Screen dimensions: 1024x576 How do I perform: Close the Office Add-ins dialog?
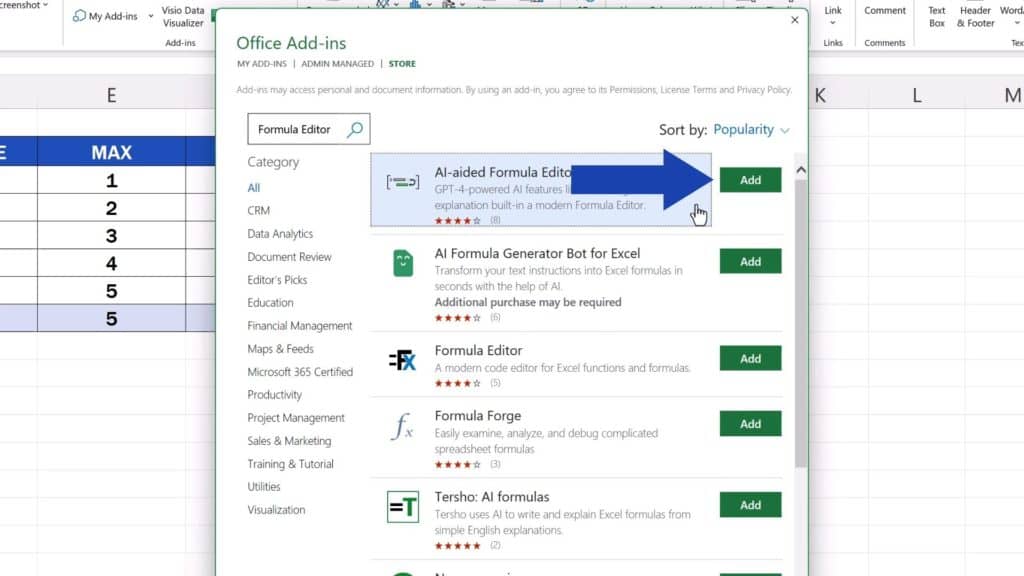(x=795, y=20)
